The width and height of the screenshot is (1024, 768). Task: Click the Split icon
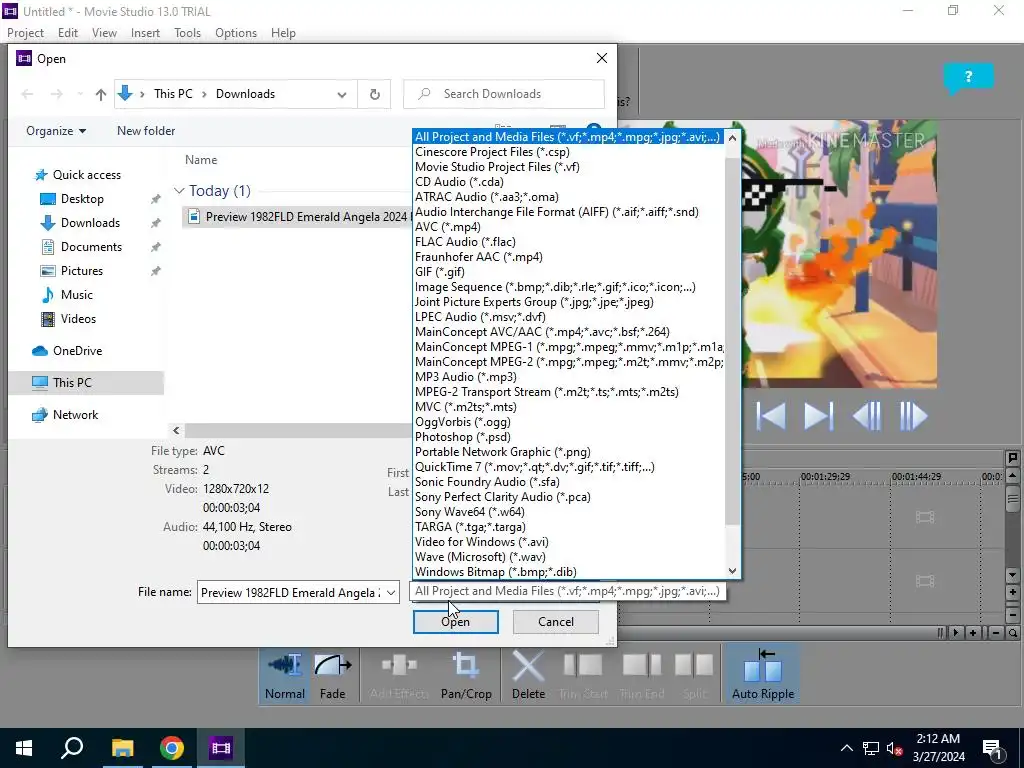tap(694, 666)
